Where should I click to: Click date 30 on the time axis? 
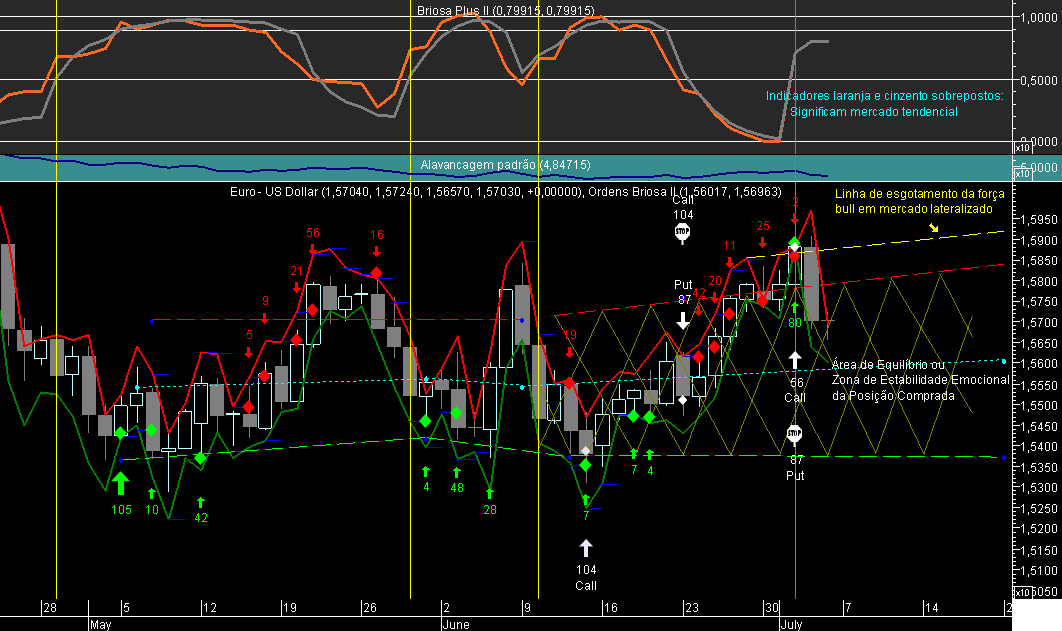(x=772, y=607)
